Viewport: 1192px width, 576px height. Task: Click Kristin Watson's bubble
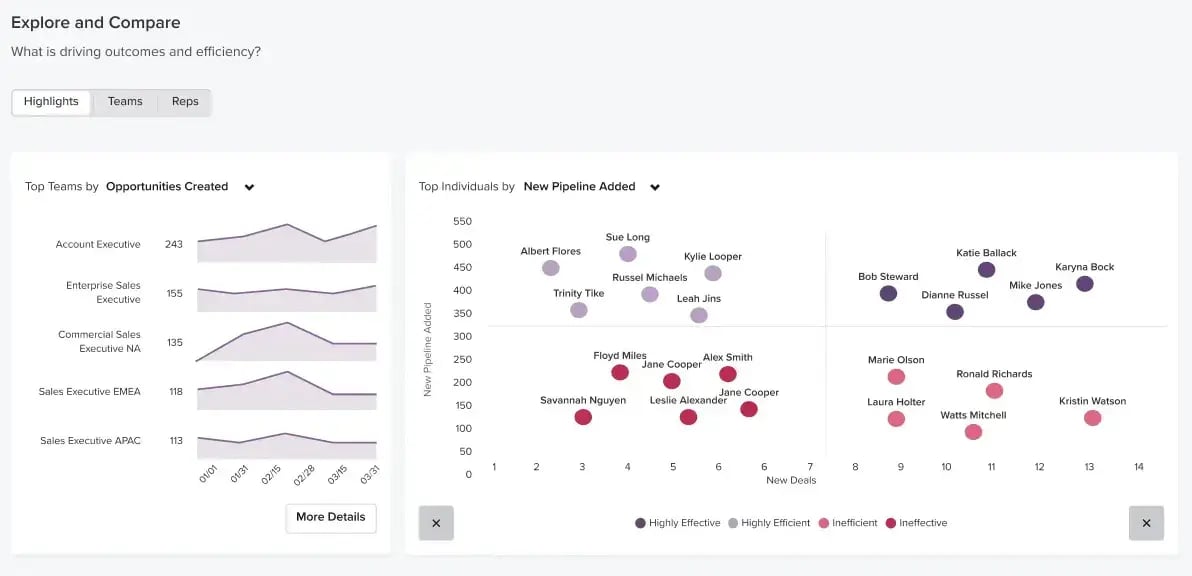click(x=1091, y=417)
